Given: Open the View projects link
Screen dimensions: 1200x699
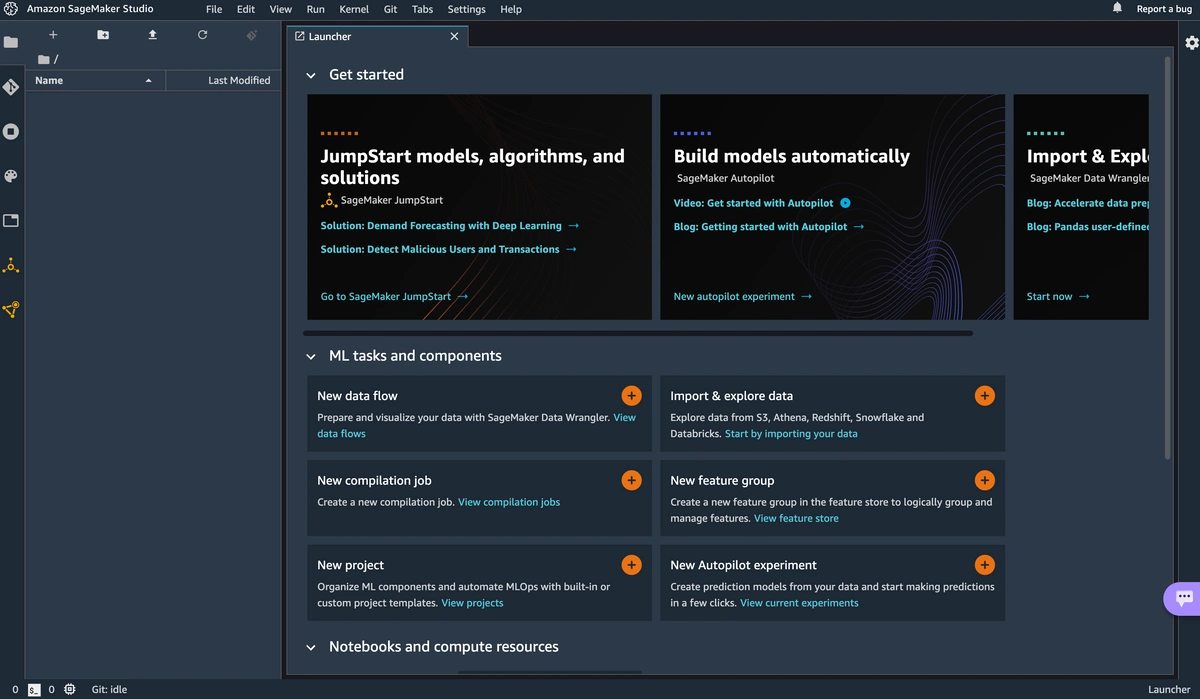Looking at the screenshot, I should point(472,603).
